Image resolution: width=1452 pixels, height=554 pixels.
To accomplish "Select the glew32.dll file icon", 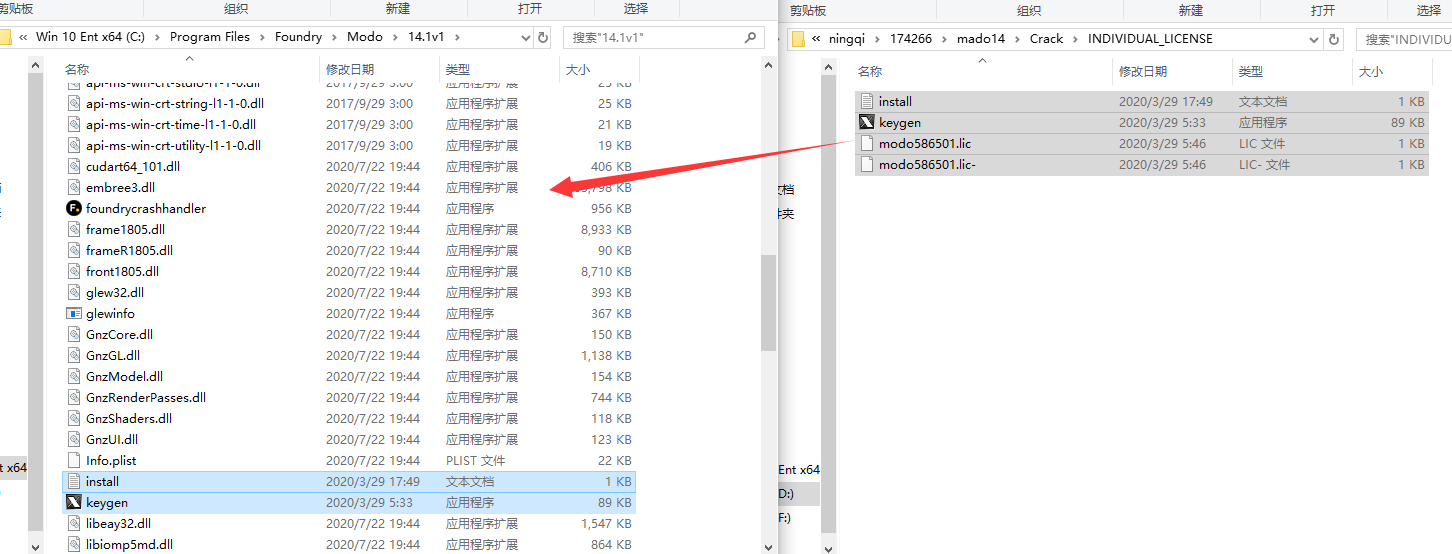I will 73,292.
